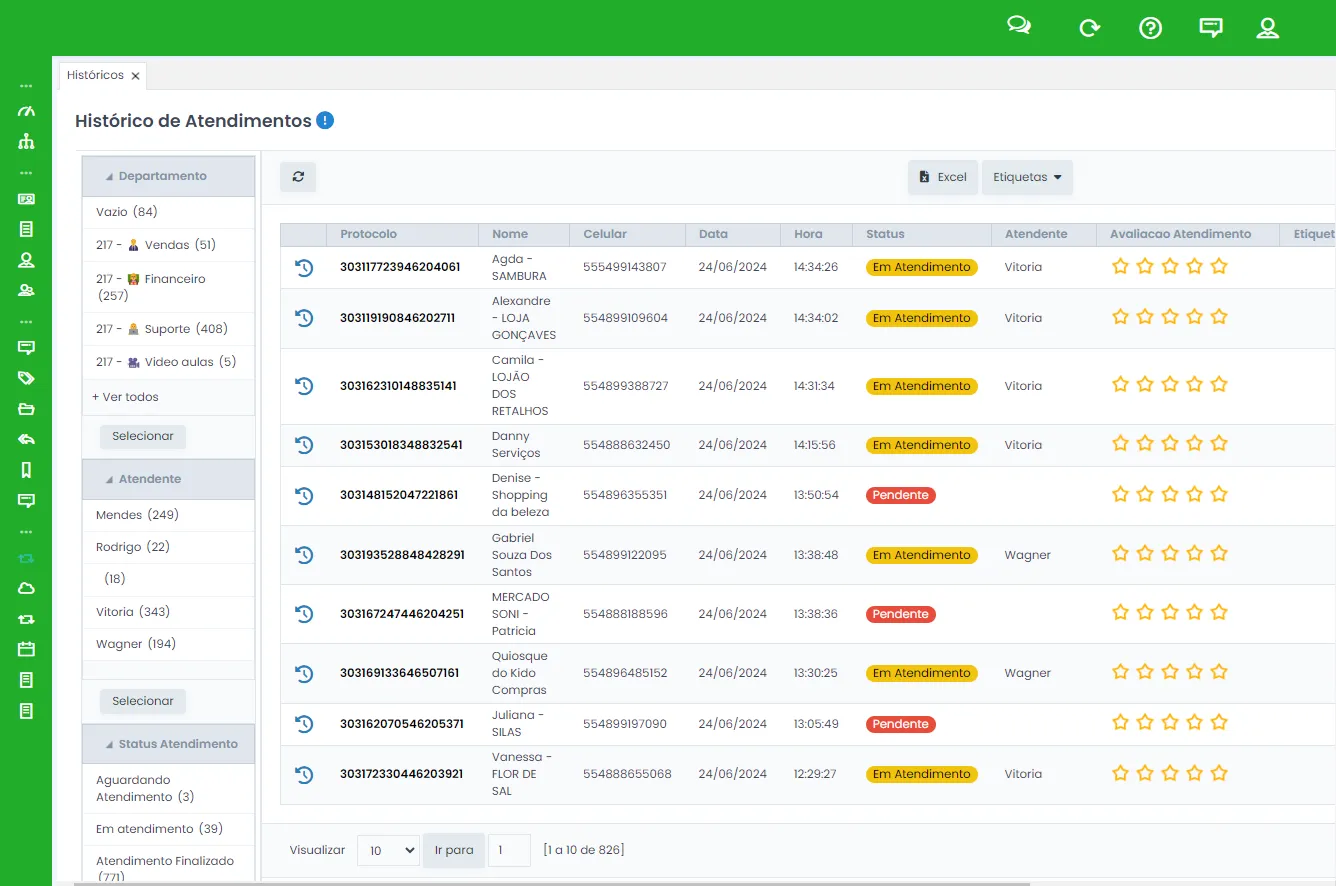This screenshot has height=886, width=1336.
Task: Open history icon for Camila - LOJÃO DOS RETALHOS
Action: coord(304,386)
